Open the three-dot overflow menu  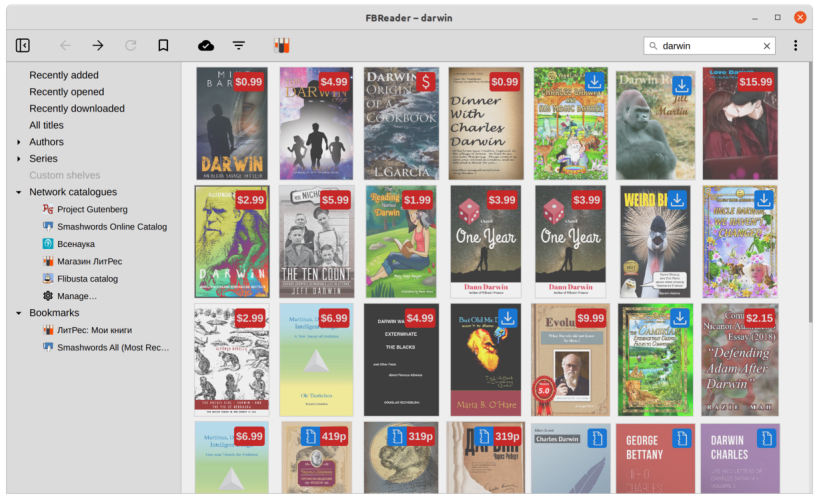[x=795, y=45]
